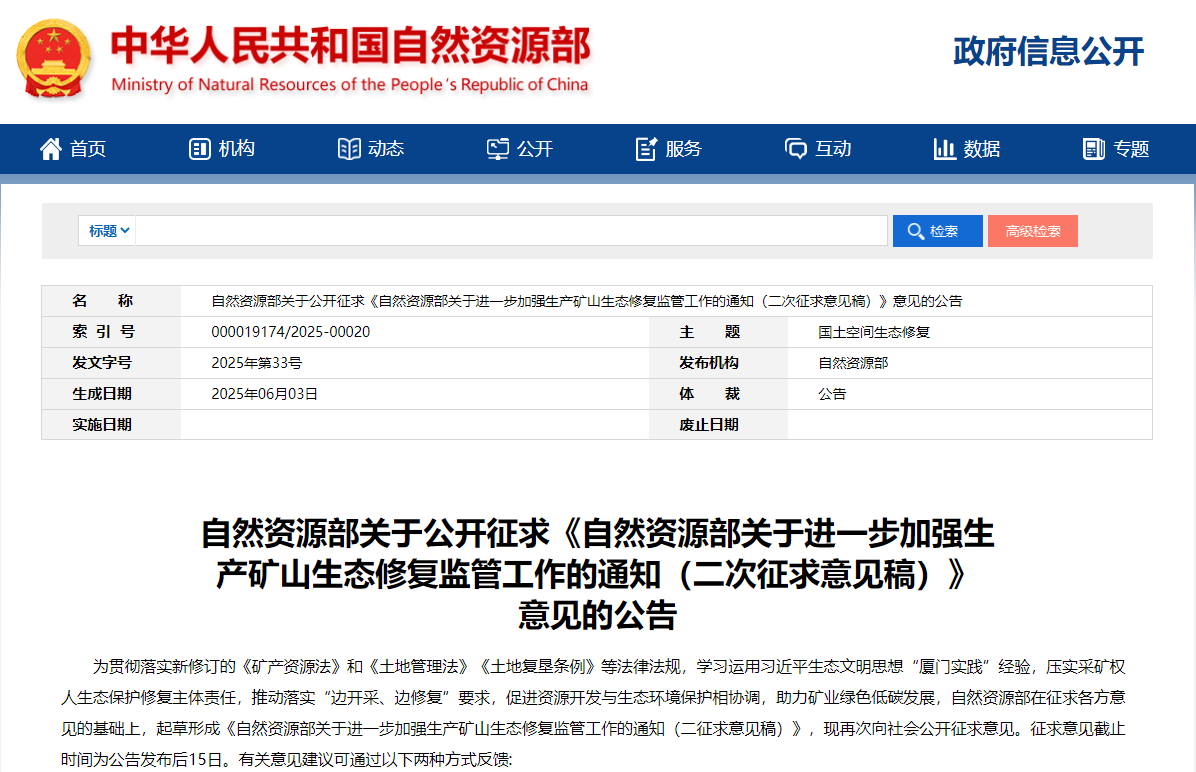Click the 机构 institution icon
The height and width of the screenshot is (772, 1196).
click(199, 149)
